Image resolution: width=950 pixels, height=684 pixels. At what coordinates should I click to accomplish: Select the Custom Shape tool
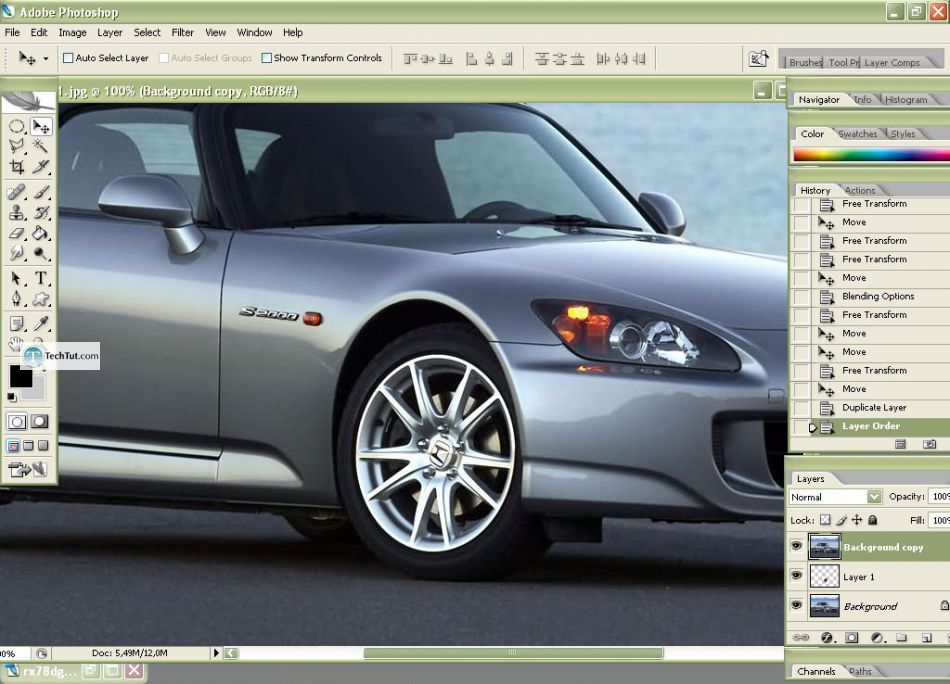pos(41,299)
